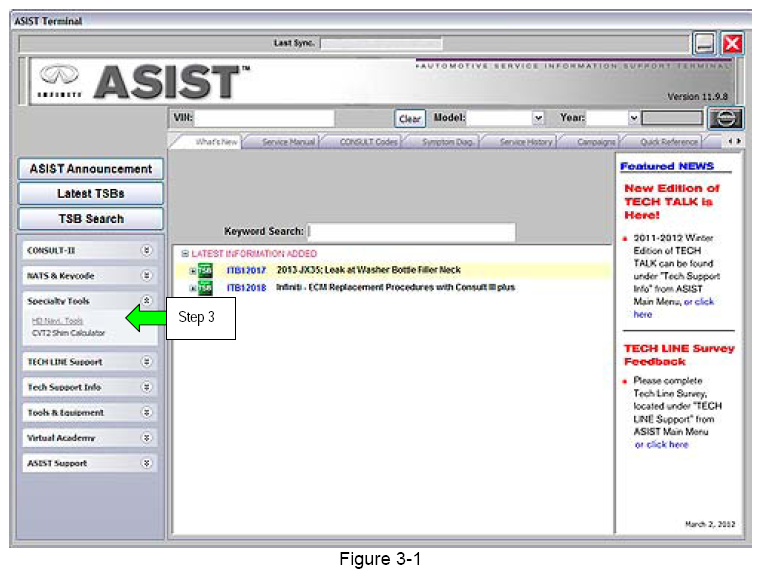
Task: Collapse the Specialty Tools sidebar section
Action: point(146,300)
